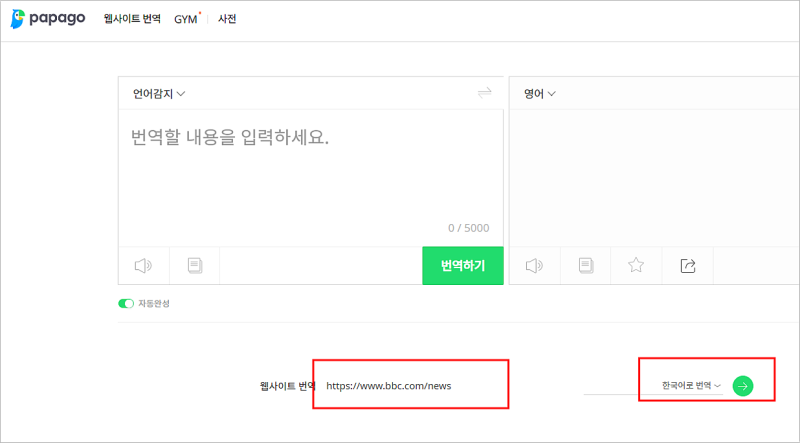Play source text audio speaker icon
Image resolution: width=800 pixels, height=443 pixels.
tap(143, 265)
